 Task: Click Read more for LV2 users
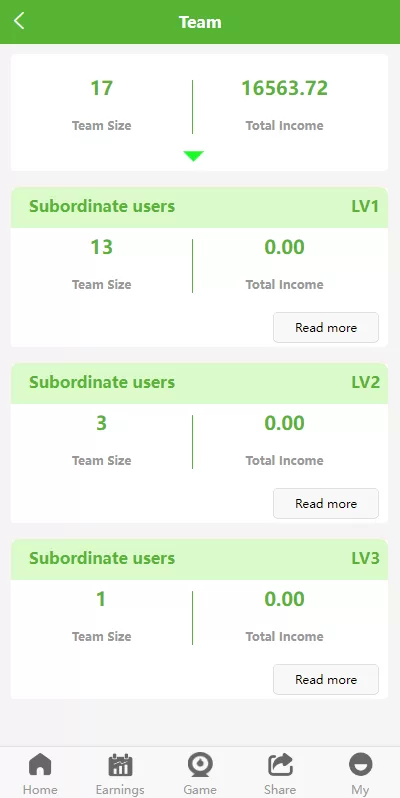[326, 503]
